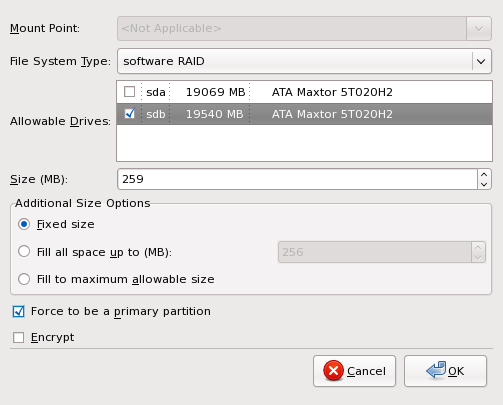Choose Fill to maximum allowable size
Viewport: 503px width, 405px height.
click(24, 279)
